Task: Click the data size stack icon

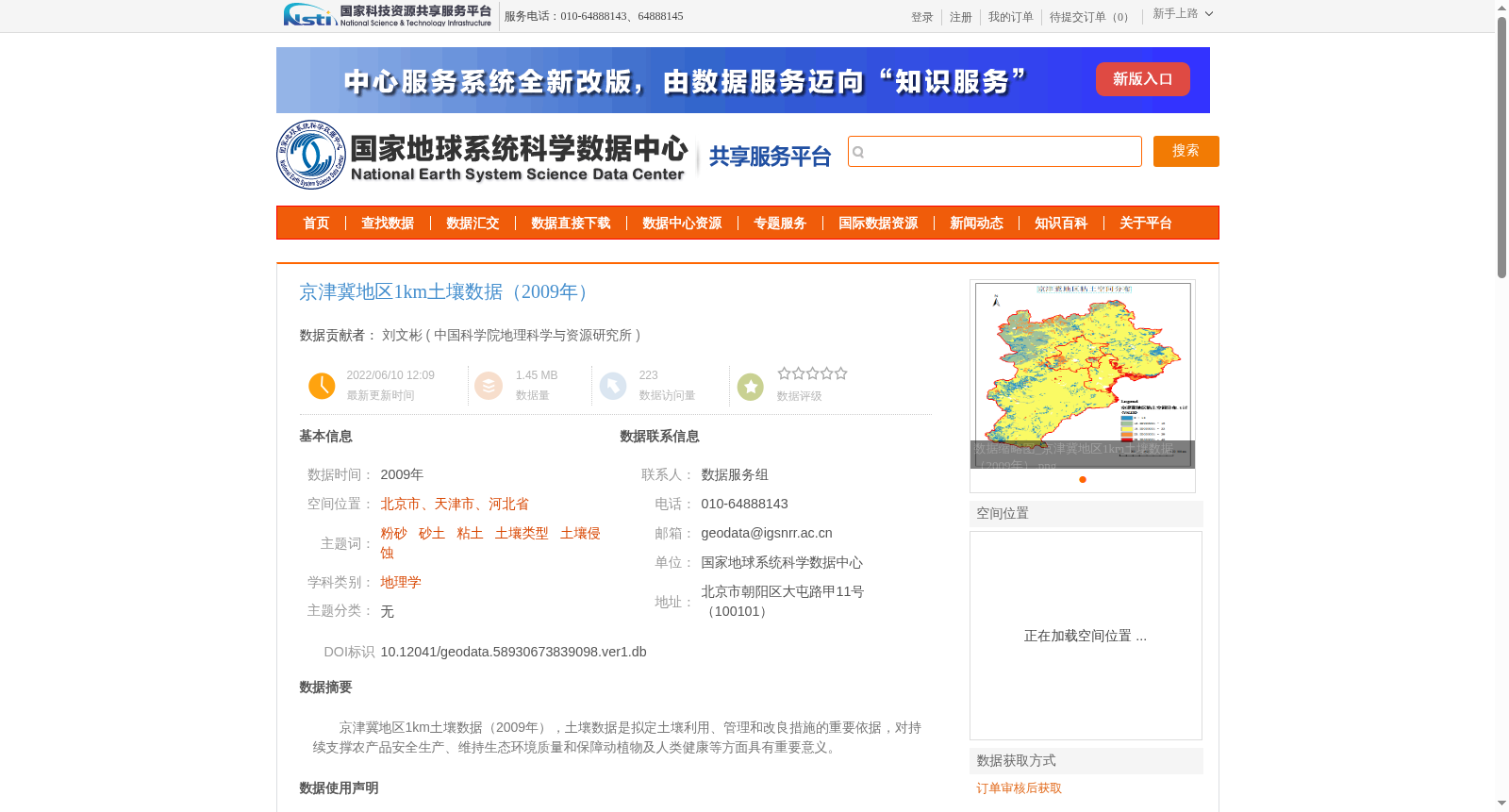Action: (489, 386)
